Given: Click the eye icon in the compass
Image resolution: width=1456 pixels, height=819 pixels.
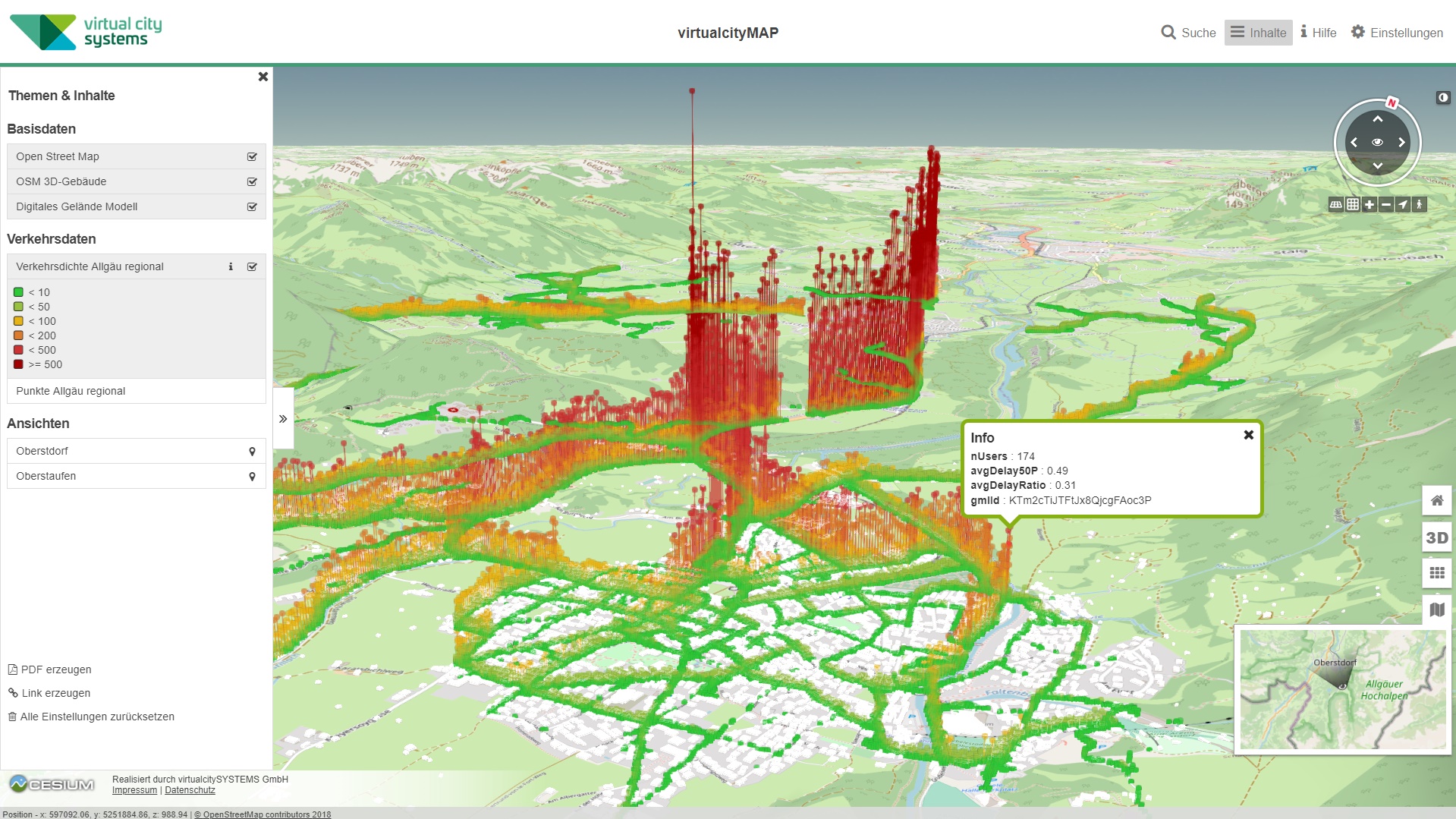Looking at the screenshot, I should click(1377, 143).
